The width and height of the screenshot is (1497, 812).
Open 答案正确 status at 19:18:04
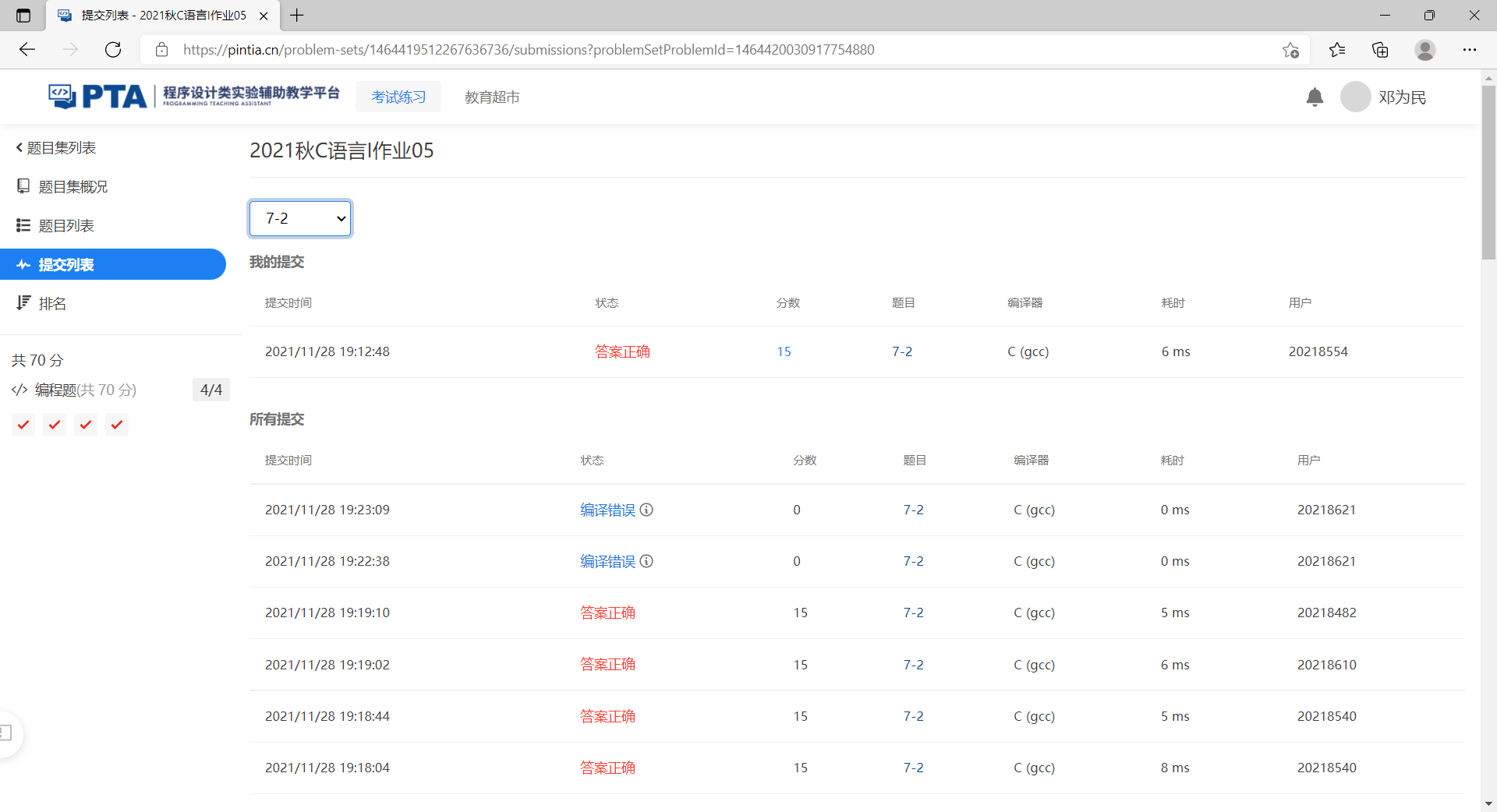coord(607,768)
